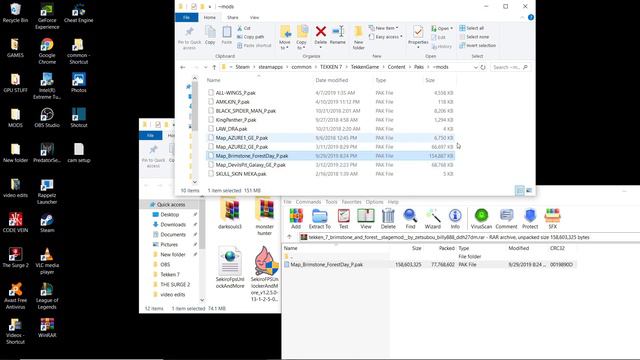
Task: Click Copy path in the Clipboard group
Action: pos(250,37)
